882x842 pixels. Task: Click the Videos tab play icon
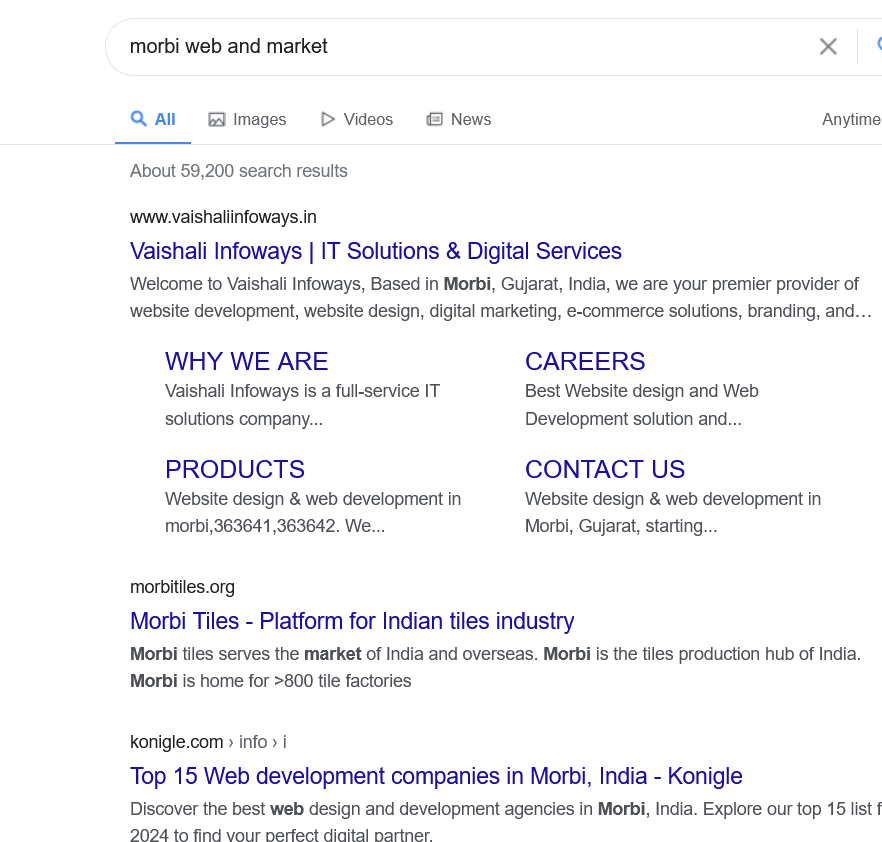coord(328,120)
